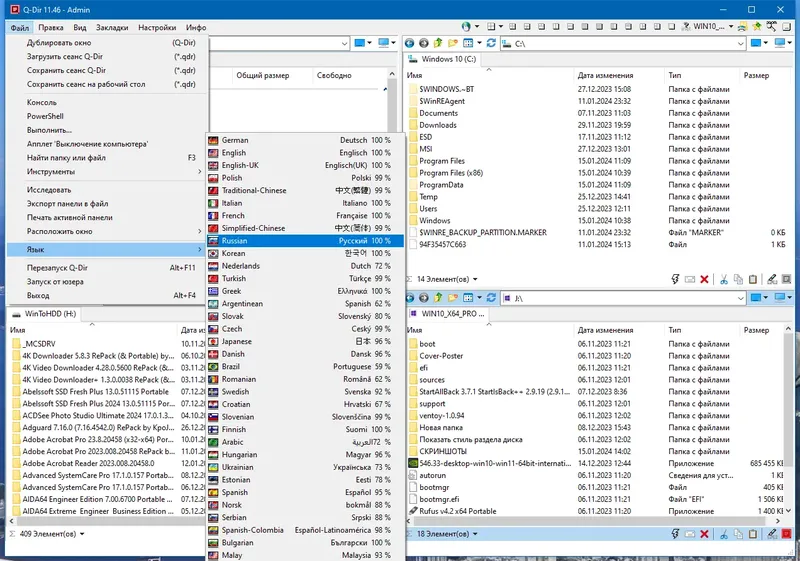Click copy icon in C:\ pane status bar

[738, 279]
